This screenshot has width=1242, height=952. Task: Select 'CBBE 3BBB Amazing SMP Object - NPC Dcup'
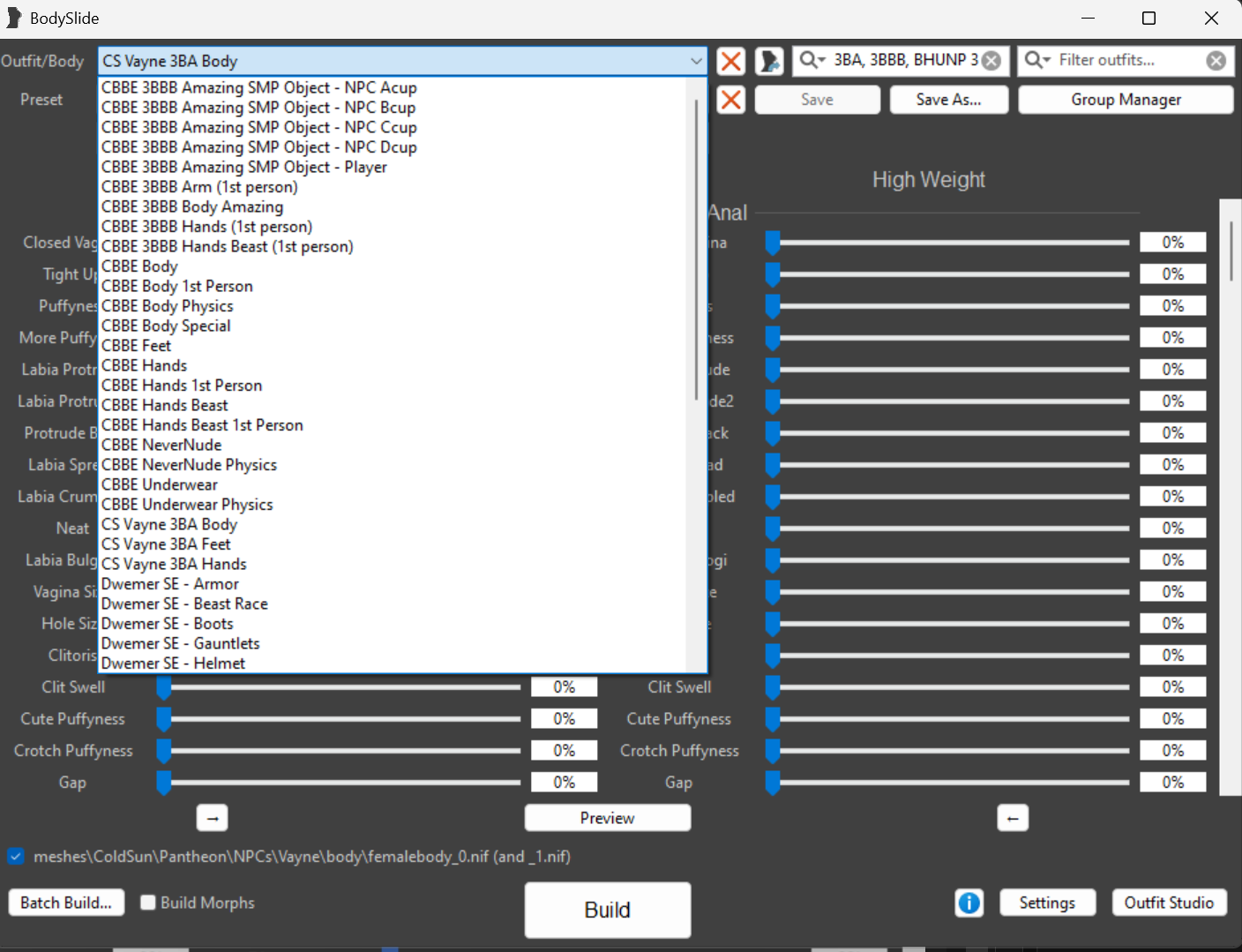[259, 147]
